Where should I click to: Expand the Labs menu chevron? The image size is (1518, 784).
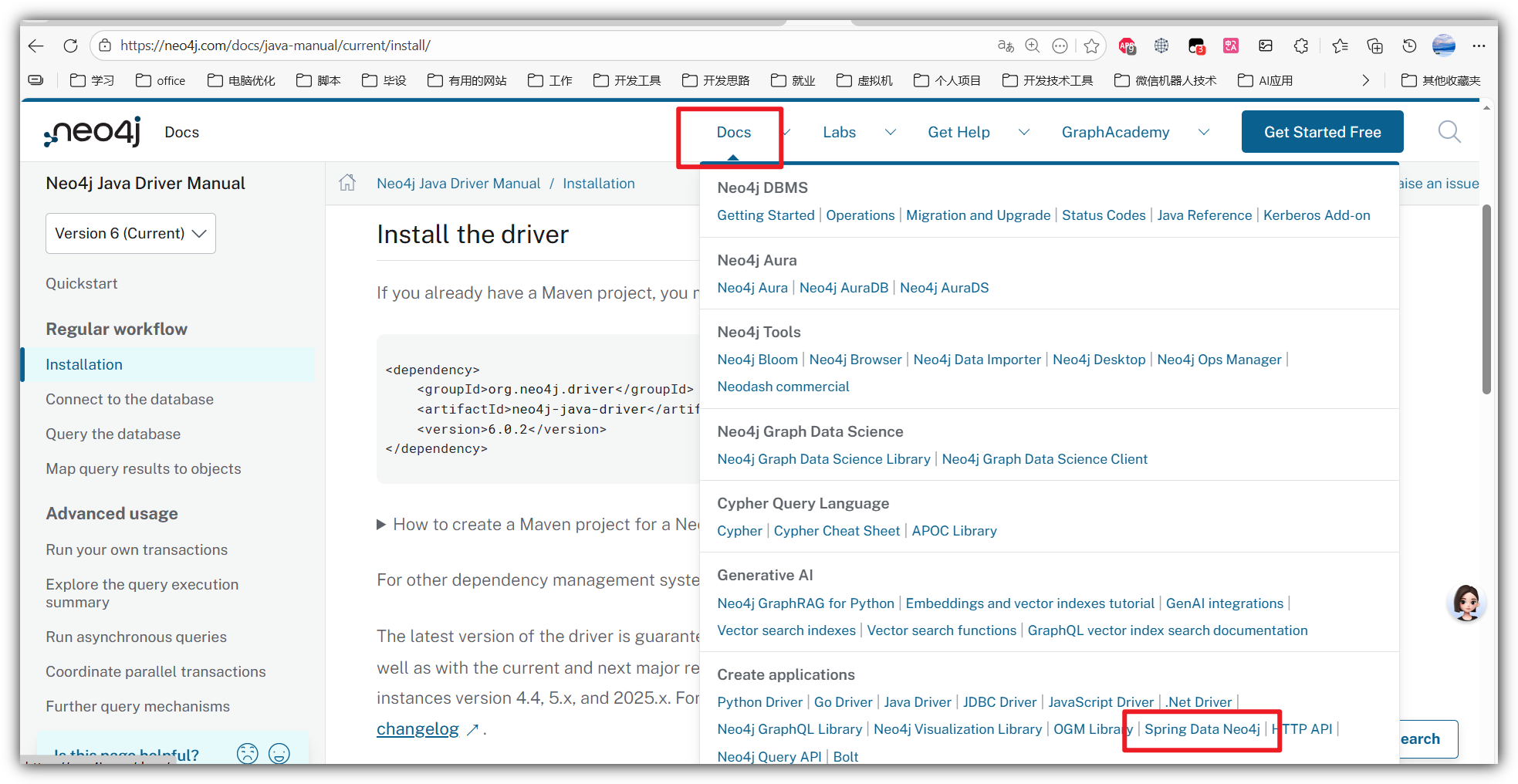890,132
